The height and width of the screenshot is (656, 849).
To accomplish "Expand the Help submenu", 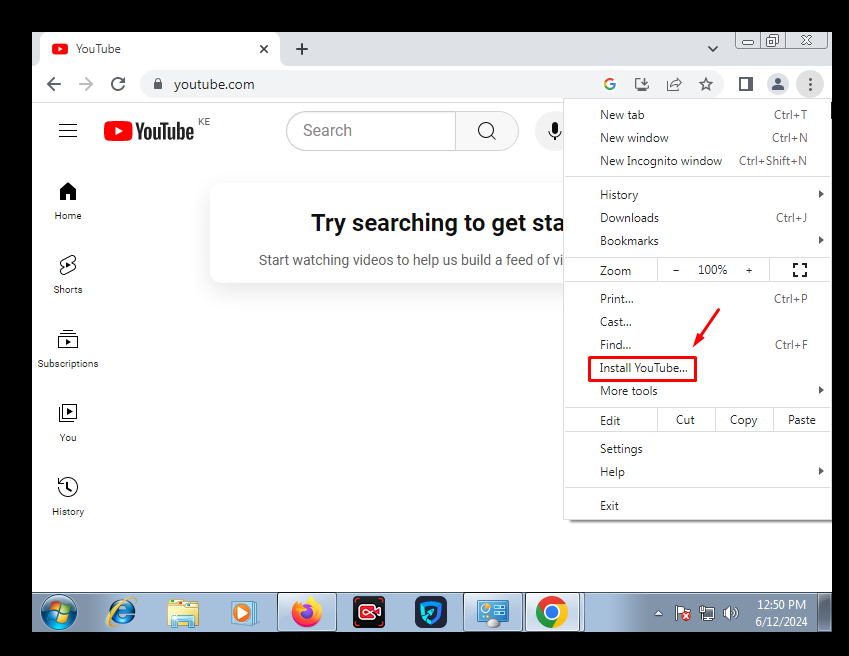I will pos(697,472).
